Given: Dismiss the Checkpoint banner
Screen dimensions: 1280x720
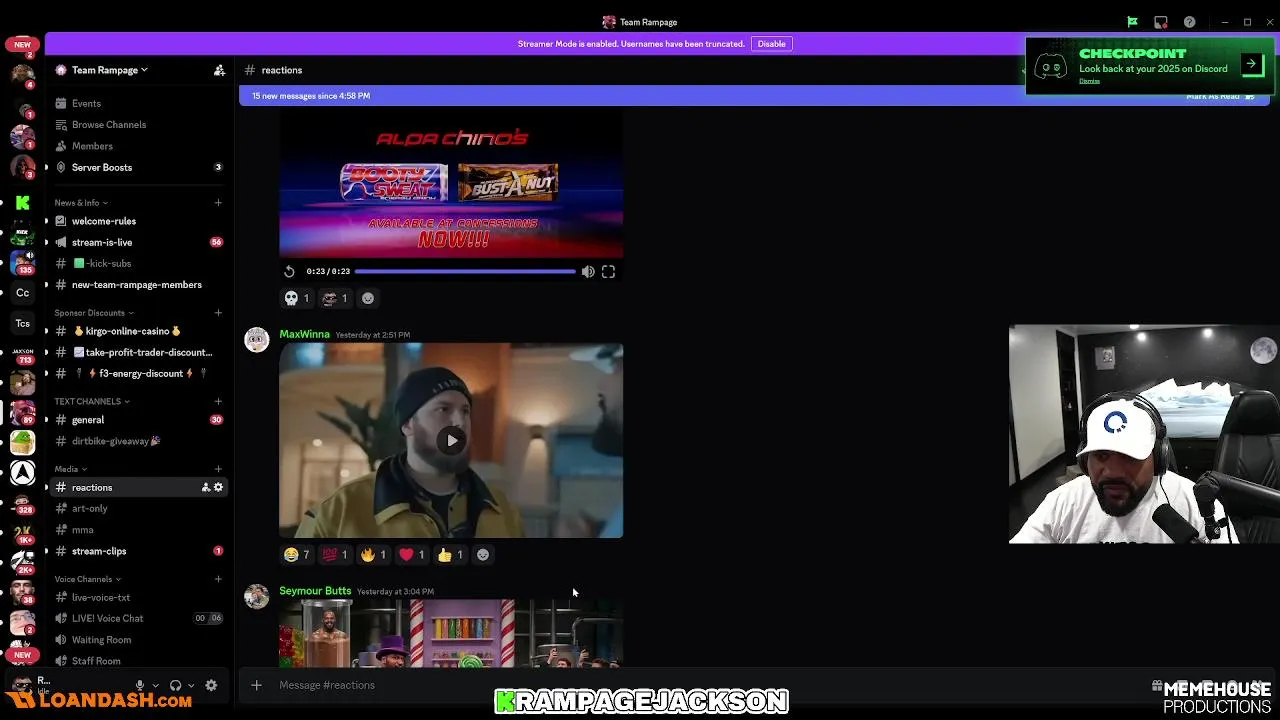Looking at the screenshot, I should [1089, 81].
